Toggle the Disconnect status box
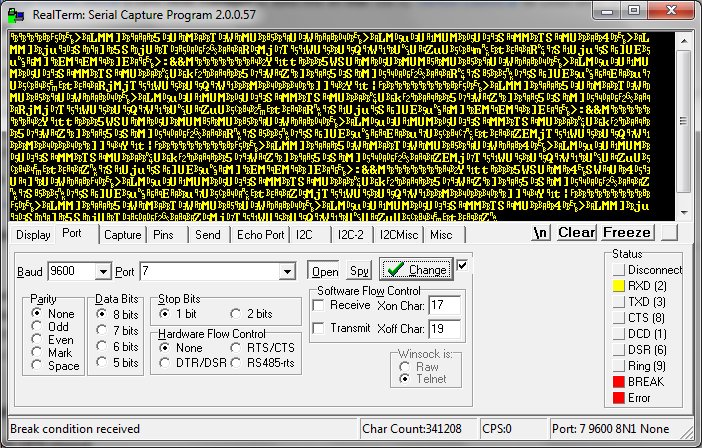Viewport: 702px width, 448px height. pyautogui.click(x=618, y=270)
